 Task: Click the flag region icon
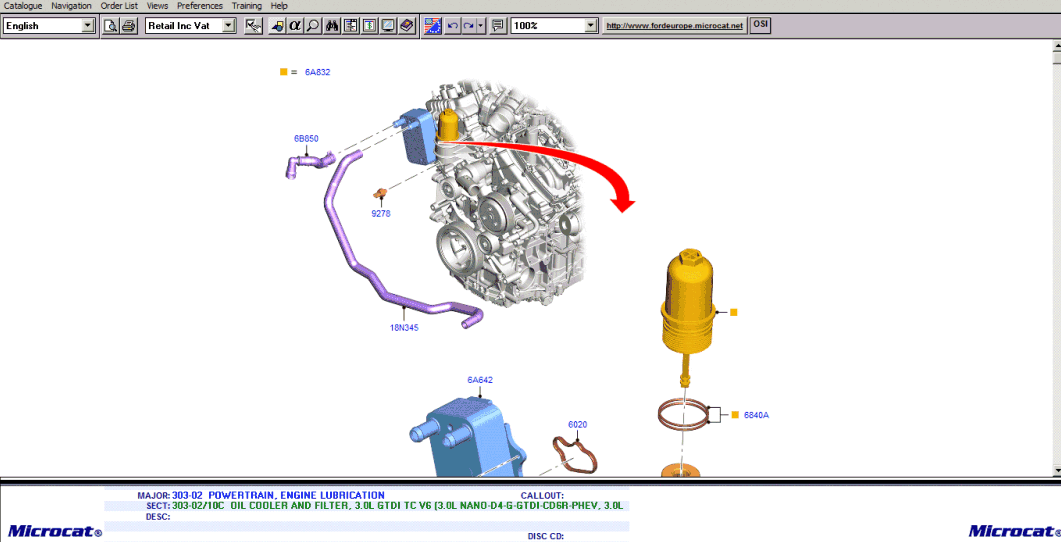point(432,26)
